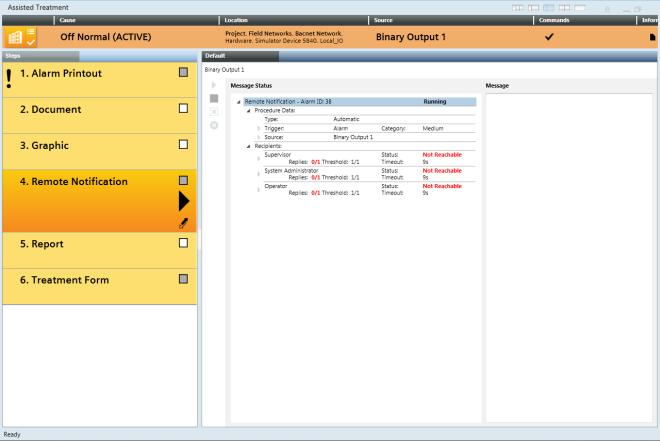Screen dimensions: 660x441
Task: Toggle the Report step checkbox
Action: click(183, 243)
